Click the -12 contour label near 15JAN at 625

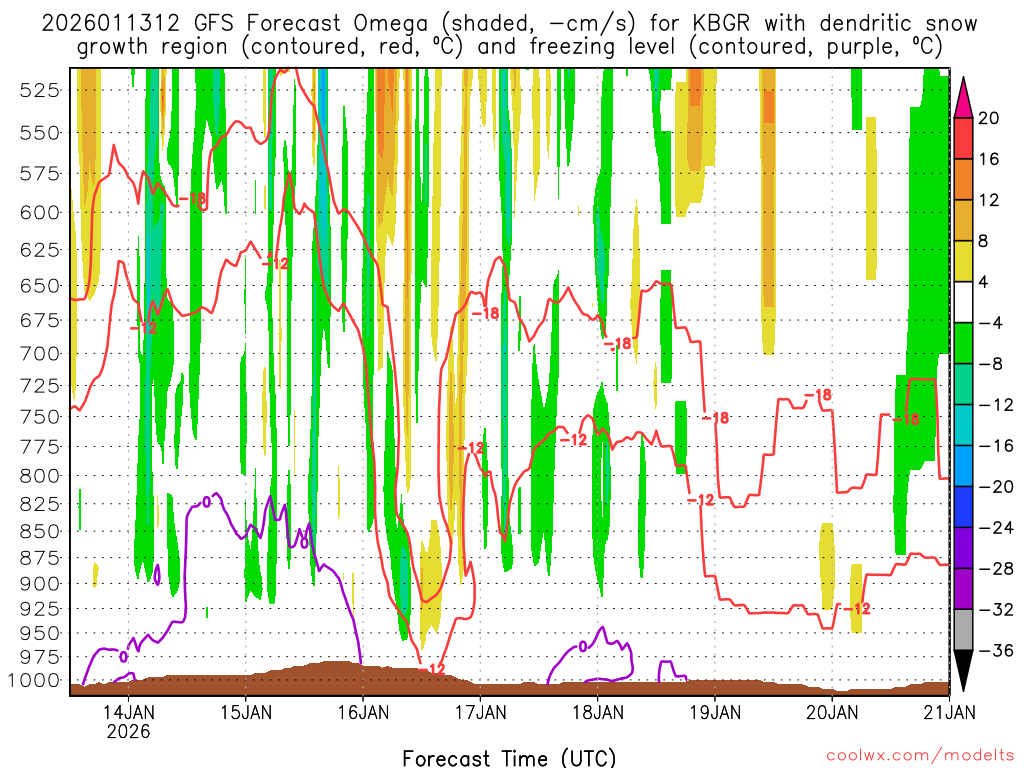point(275,264)
